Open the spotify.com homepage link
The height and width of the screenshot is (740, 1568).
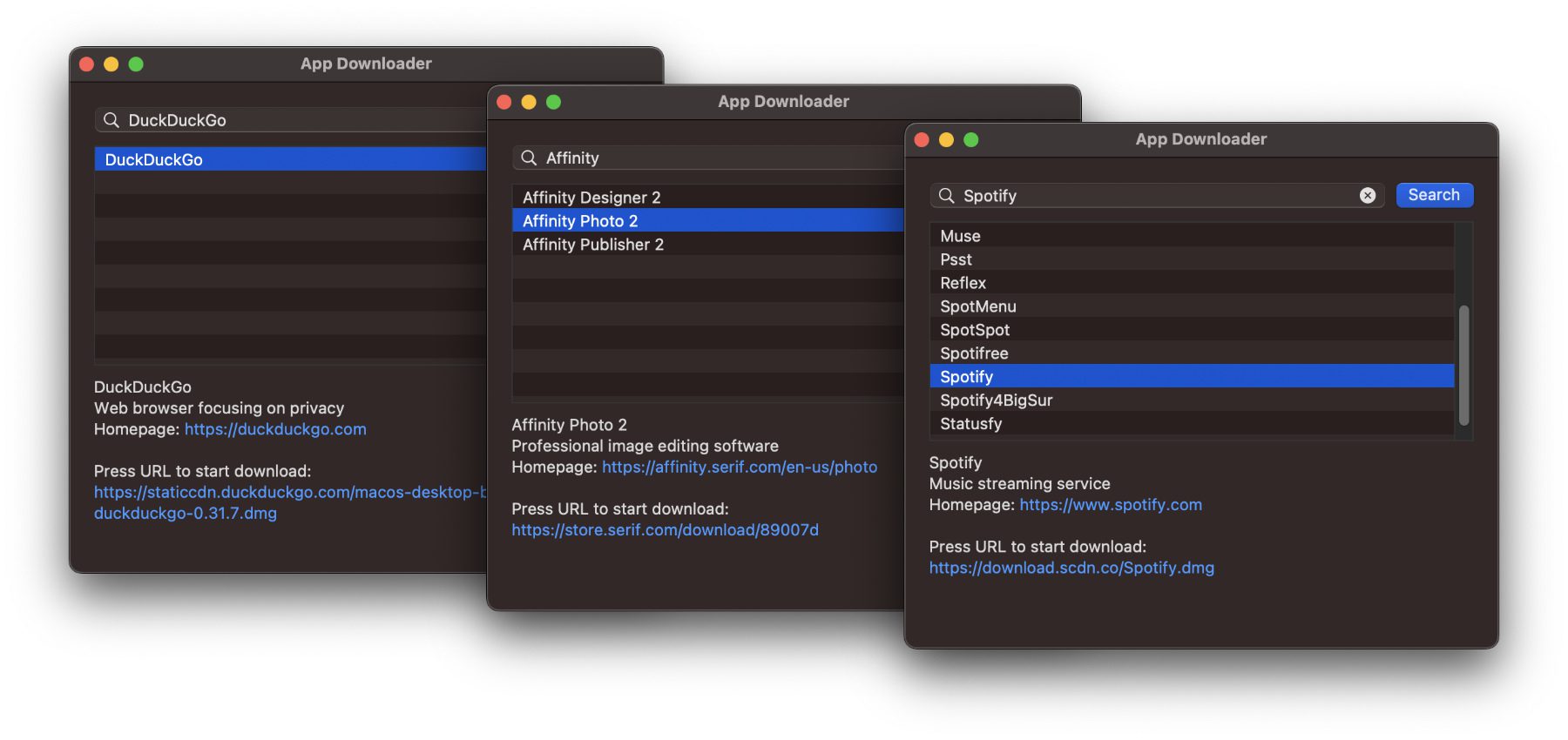tap(1111, 505)
